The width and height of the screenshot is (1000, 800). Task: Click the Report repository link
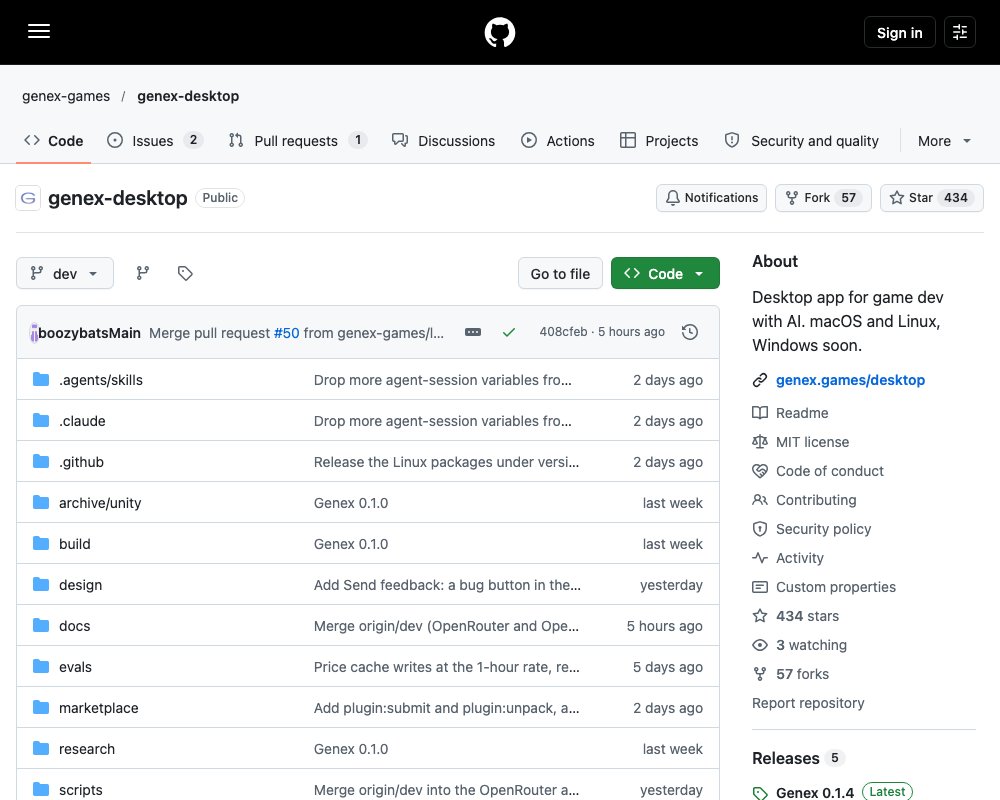point(808,703)
